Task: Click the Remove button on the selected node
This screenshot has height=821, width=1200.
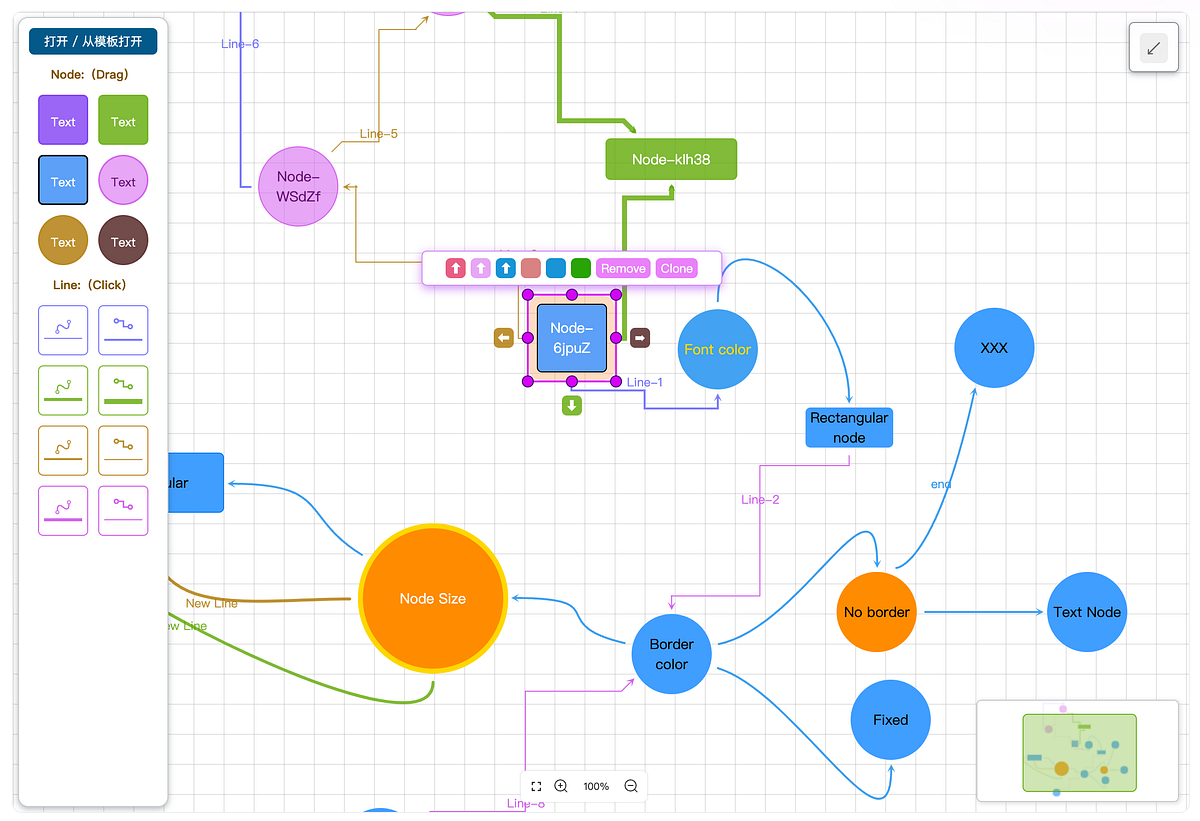Action: [x=623, y=268]
